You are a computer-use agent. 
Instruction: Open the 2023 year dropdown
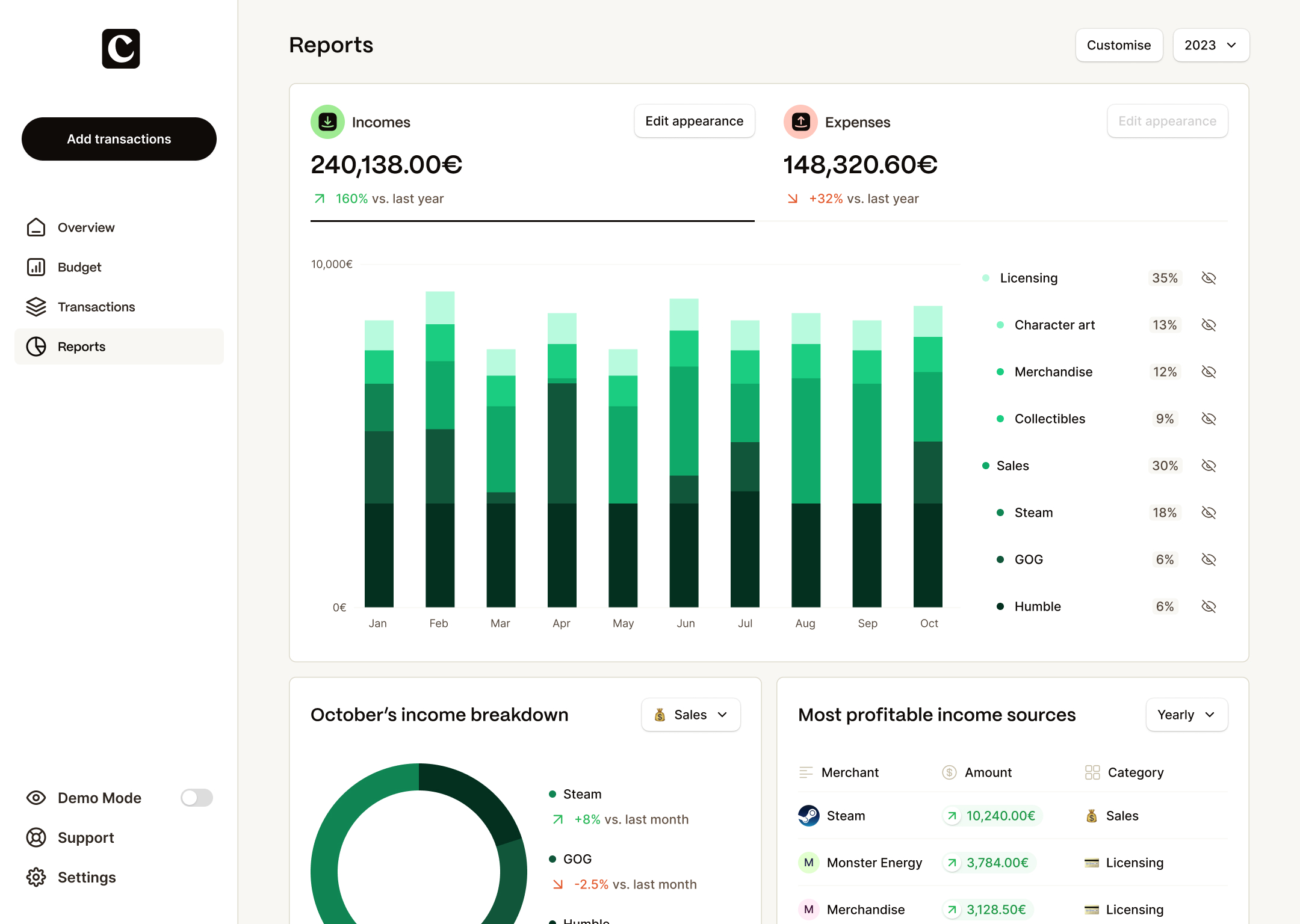(x=1210, y=45)
